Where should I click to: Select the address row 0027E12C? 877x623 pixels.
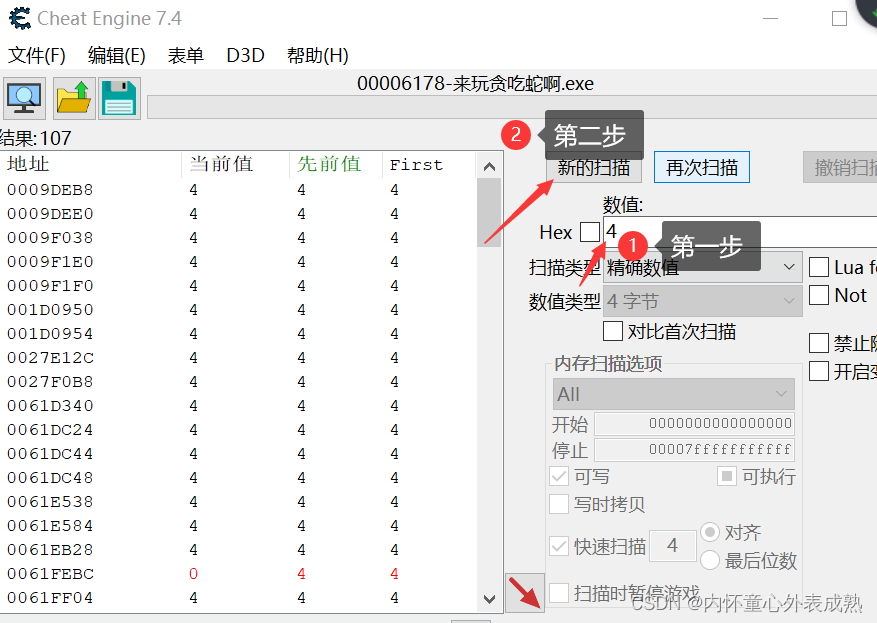click(239, 358)
